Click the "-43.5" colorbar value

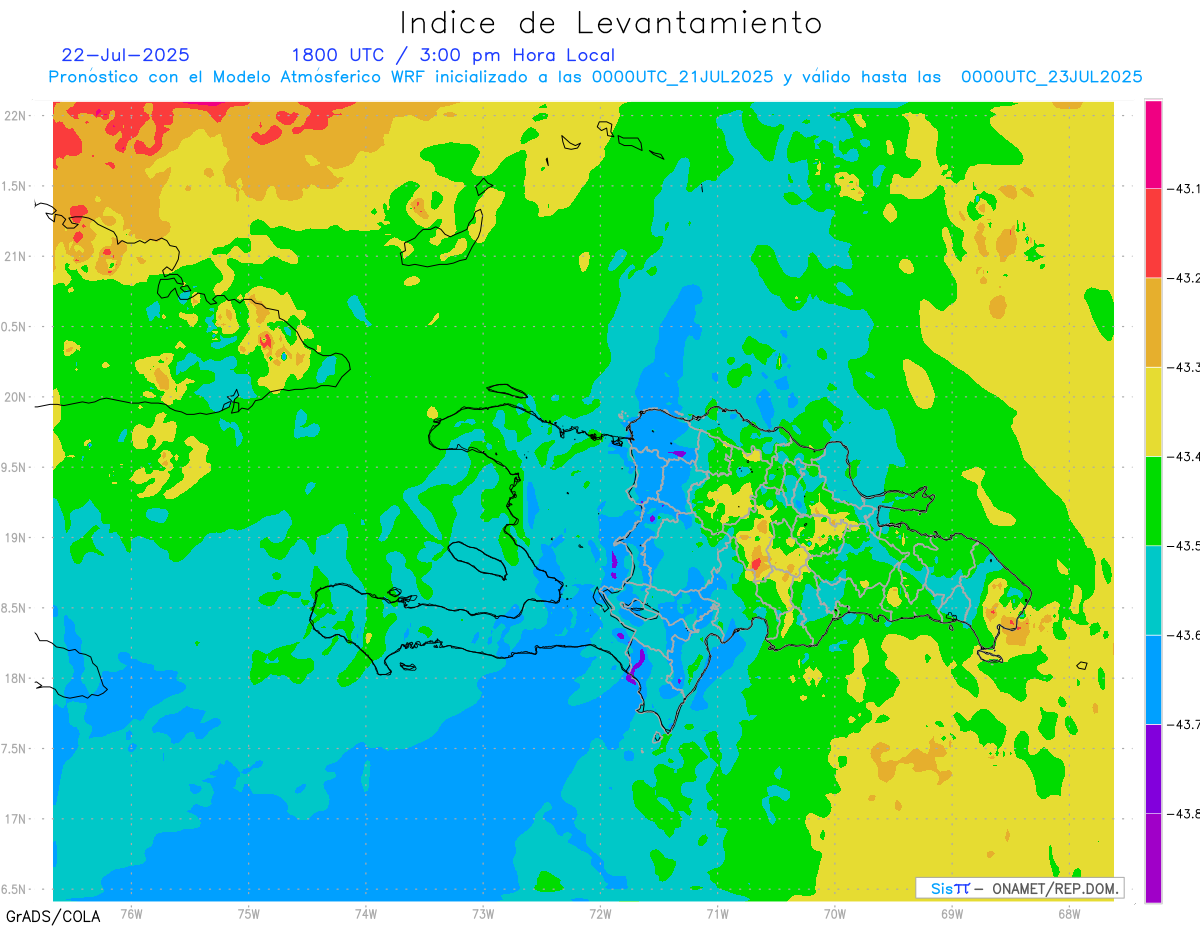tap(1184, 546)
